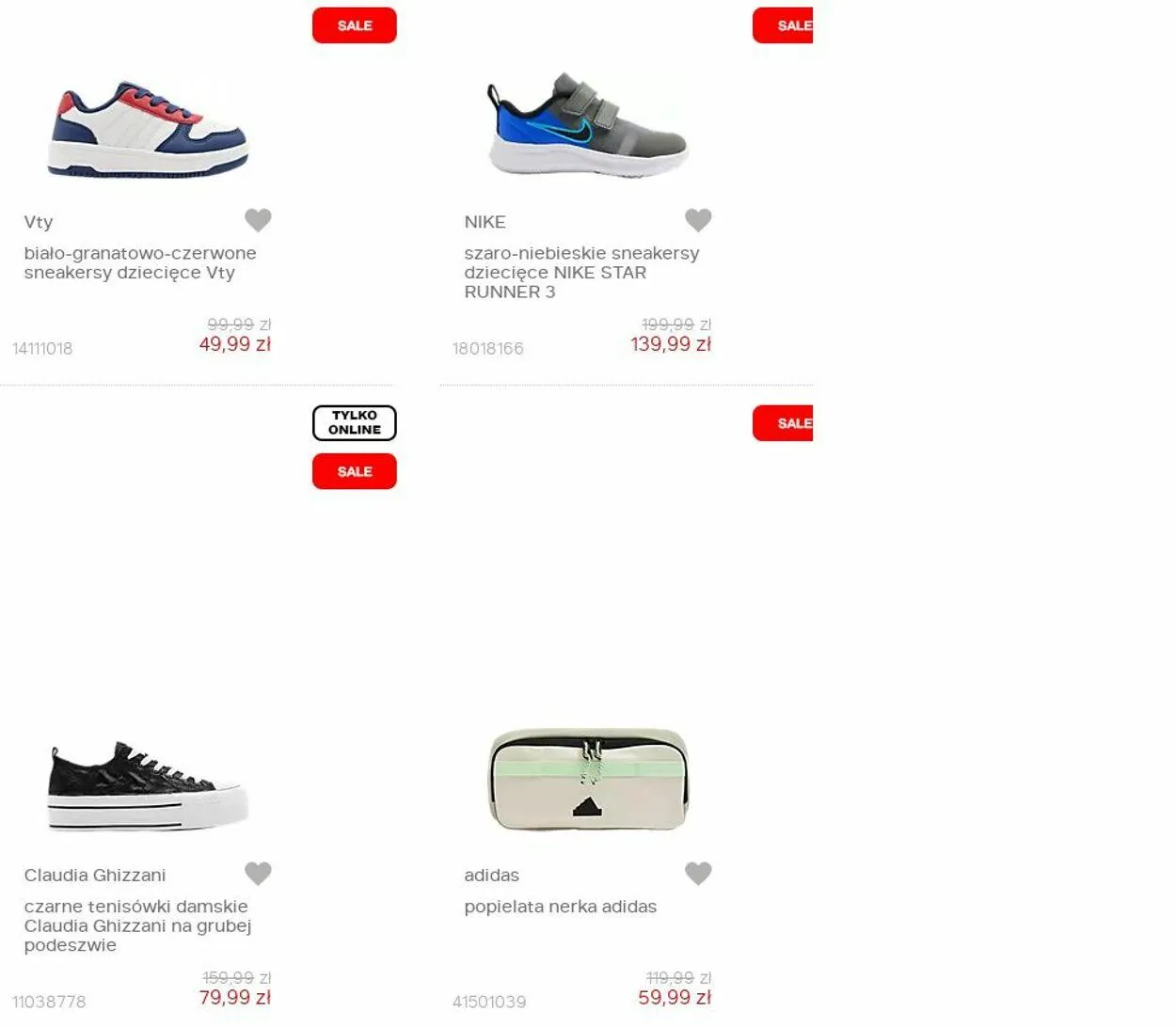Click the SALE badge above the adidas bag

(783, 423)
